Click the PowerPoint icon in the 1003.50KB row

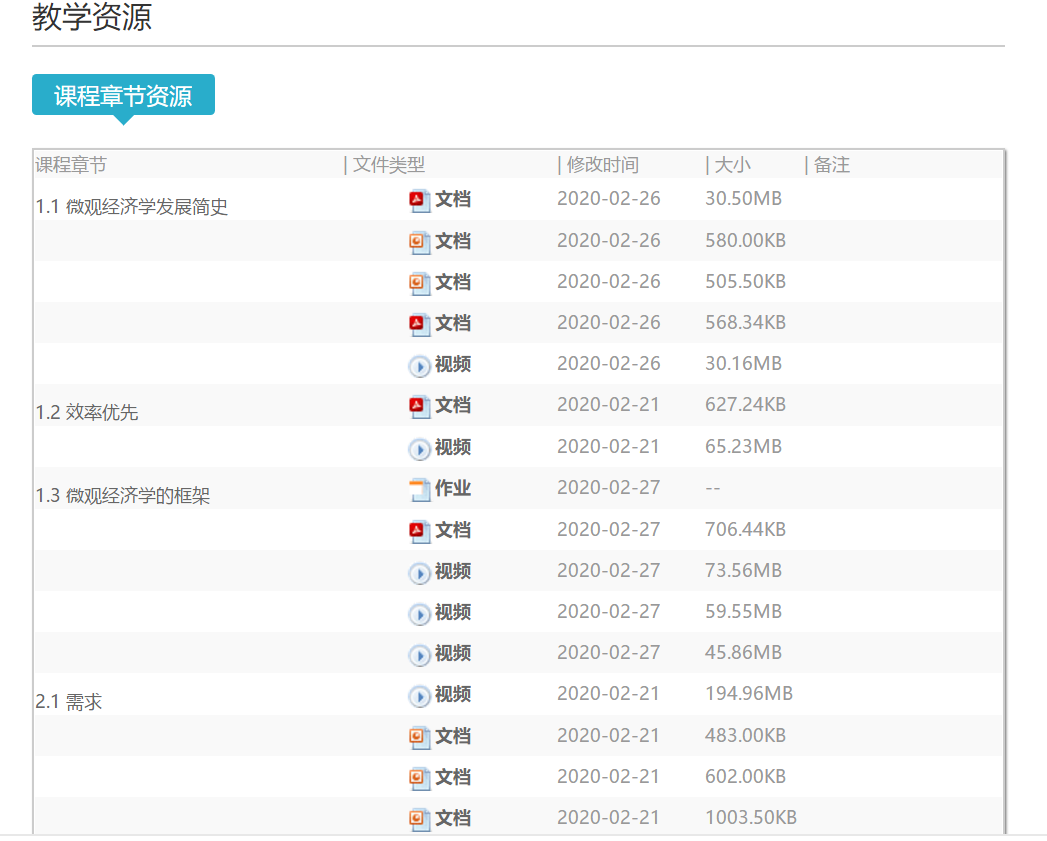(x=419, y=819)
